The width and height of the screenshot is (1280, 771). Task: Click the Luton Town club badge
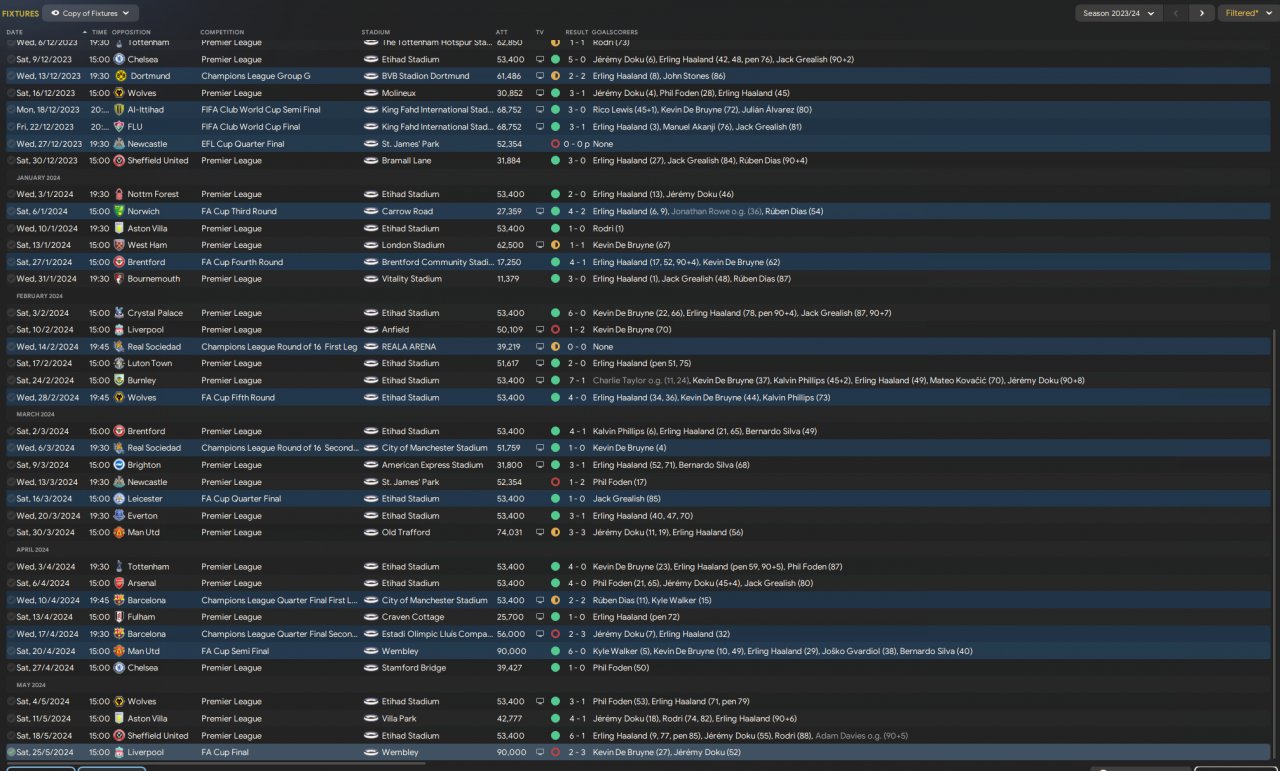tap(119, 364)
